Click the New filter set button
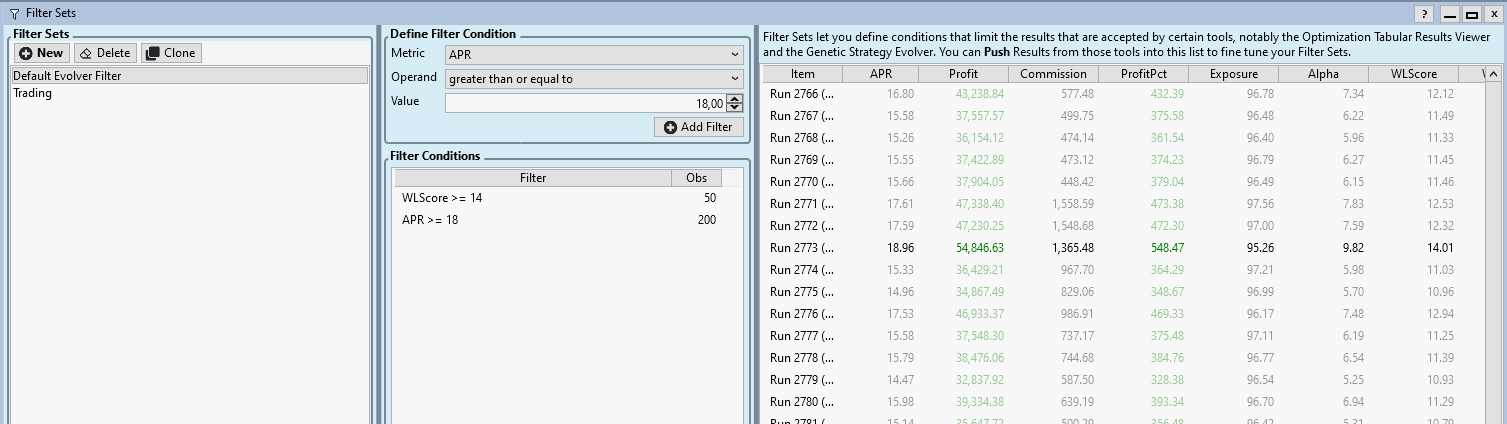The width and height of the screenshot is (1507, 424). click(x=41, y=53)
